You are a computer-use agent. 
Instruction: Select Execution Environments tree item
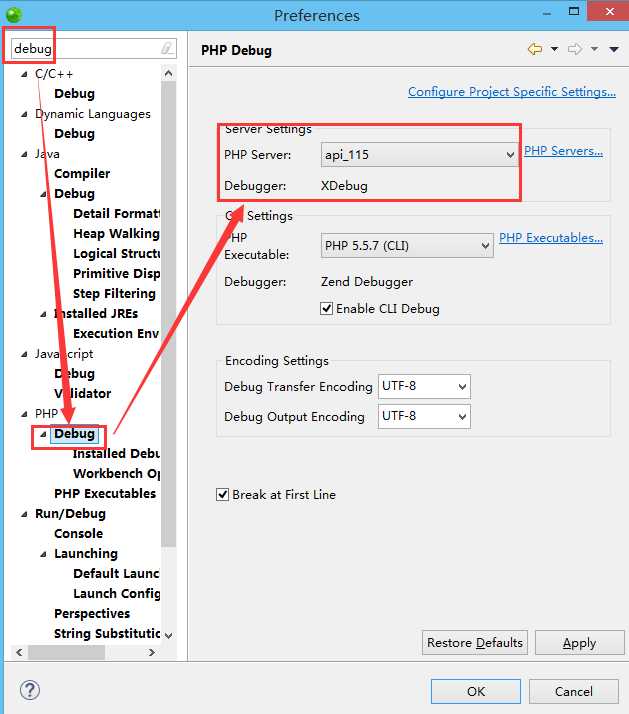click(x=116, y=334)
